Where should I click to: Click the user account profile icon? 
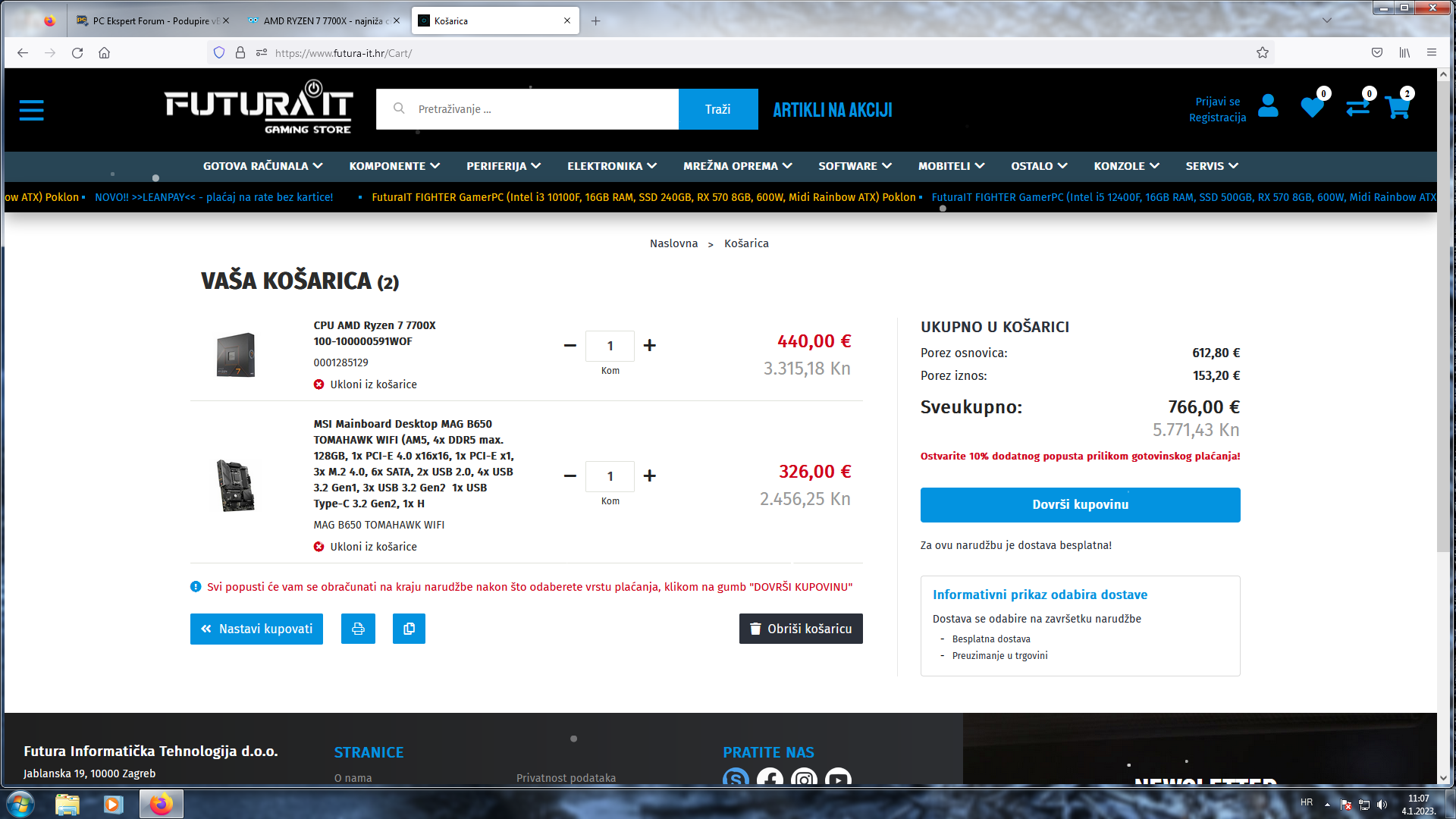coord(1268,106)
